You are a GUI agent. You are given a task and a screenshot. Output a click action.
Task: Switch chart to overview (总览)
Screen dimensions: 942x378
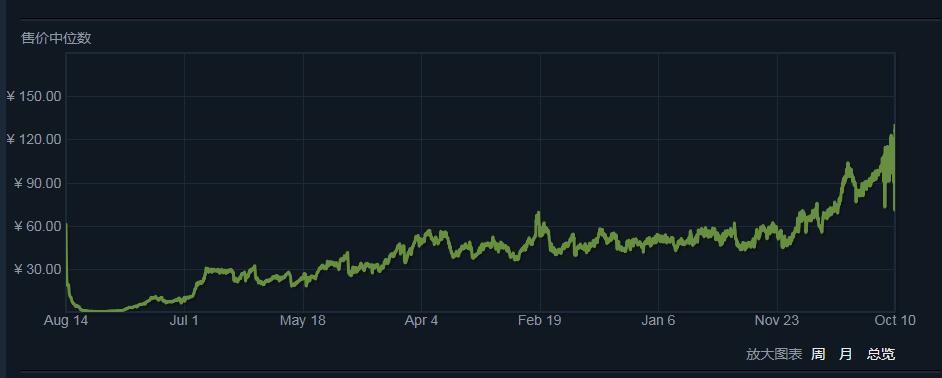tap(881, 354)
